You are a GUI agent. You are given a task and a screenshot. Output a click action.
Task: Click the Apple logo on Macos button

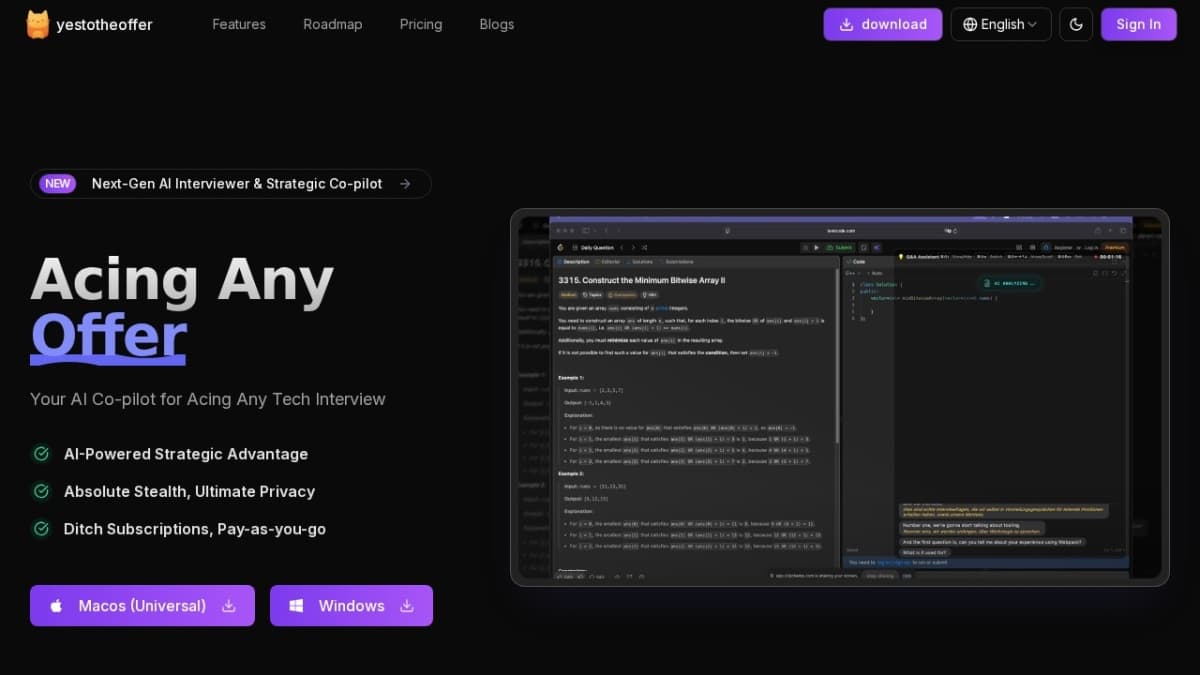[56, 606]
